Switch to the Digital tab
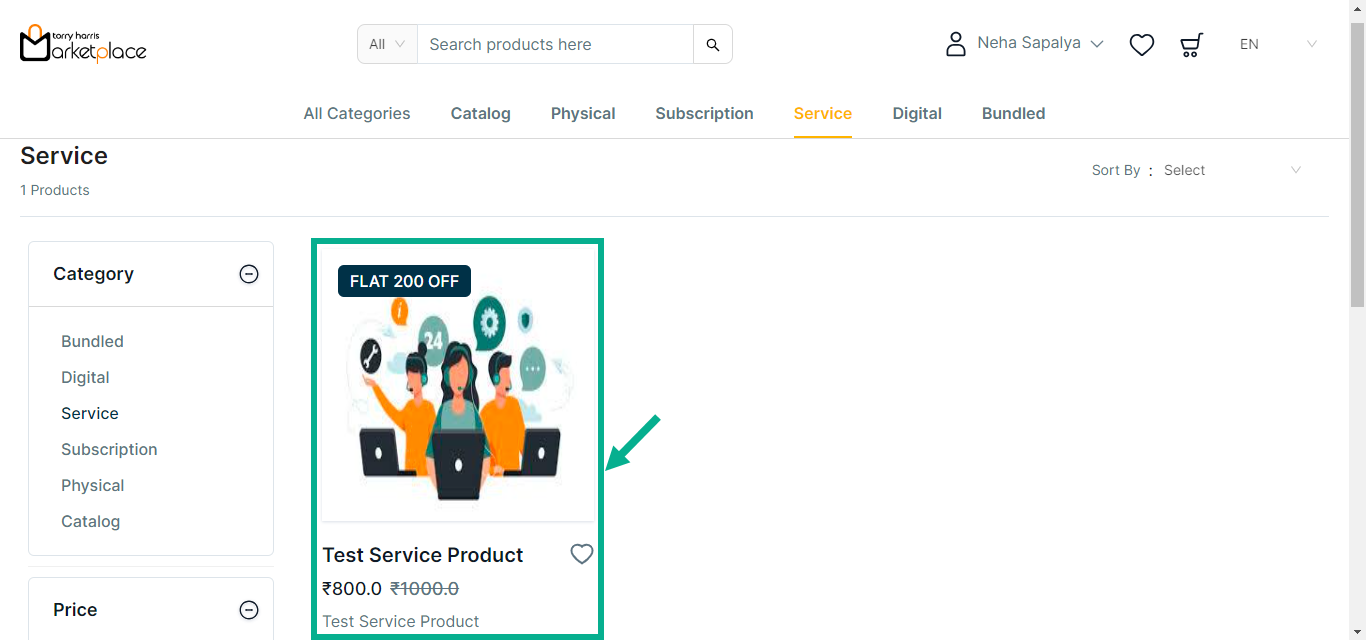Image resolution: width=1366 pixels, height=640 pixels. (917, 114)
